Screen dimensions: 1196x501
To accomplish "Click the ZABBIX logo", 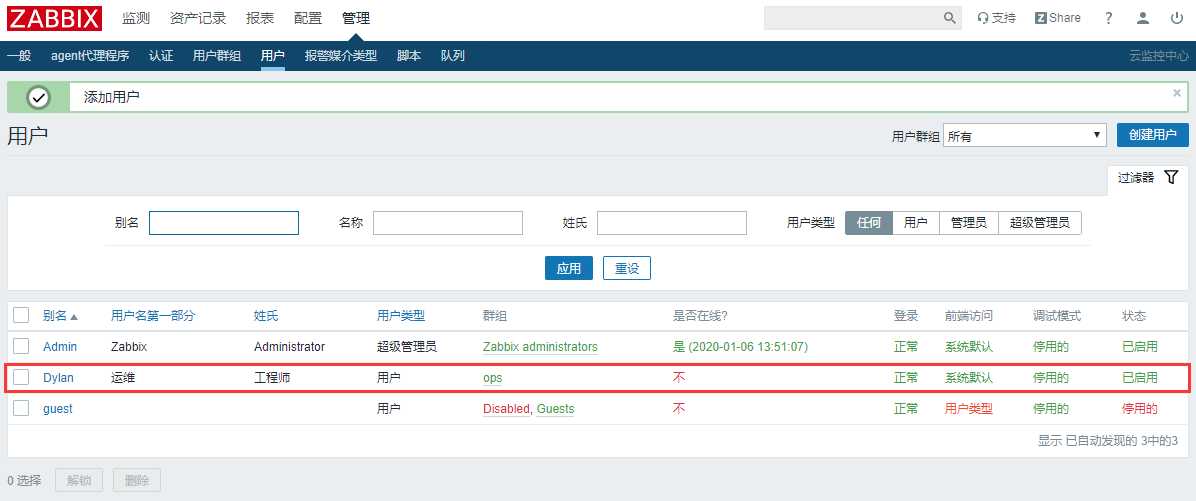I will [x=54, y=18].
